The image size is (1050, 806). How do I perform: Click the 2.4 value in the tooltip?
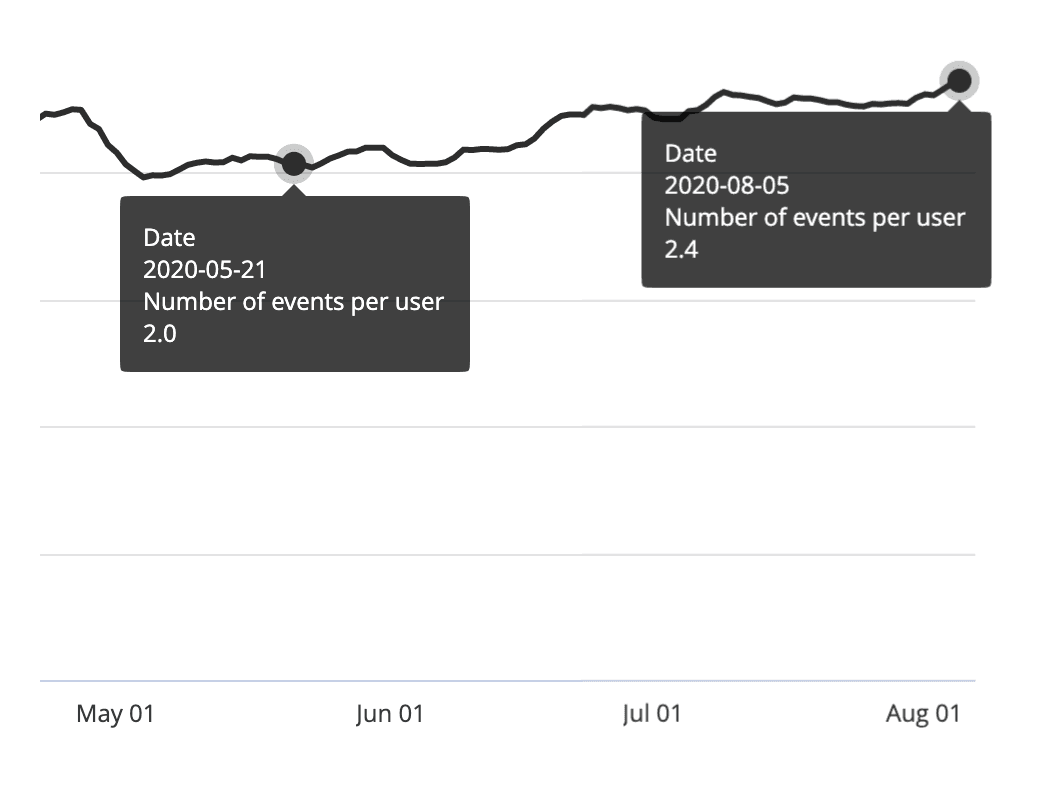click(681, 250)
